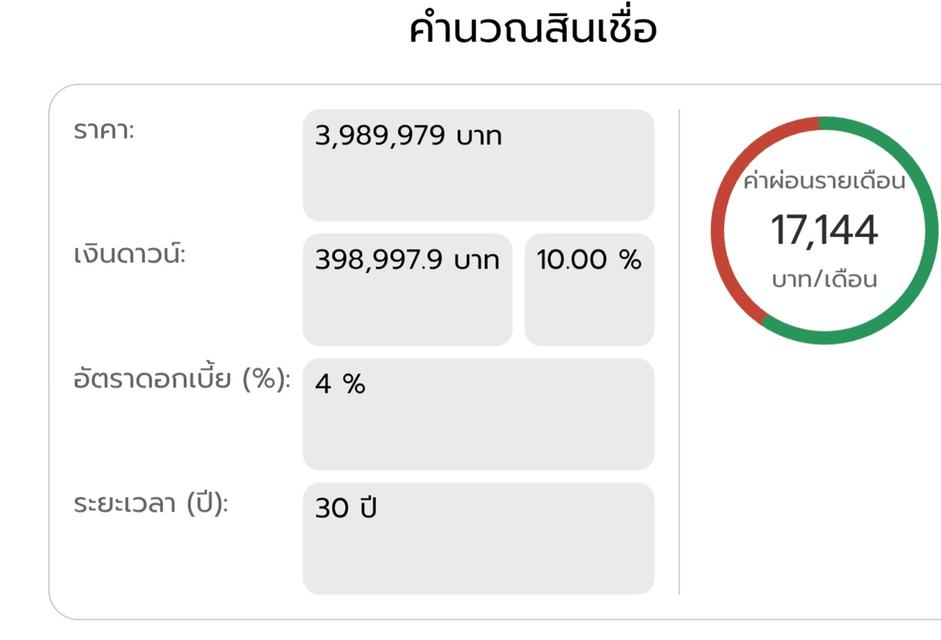Image resolution: width=941 pixels, height=640 pixels.
Task: Select the interest rate field showing 4 %
Action: 478,413
